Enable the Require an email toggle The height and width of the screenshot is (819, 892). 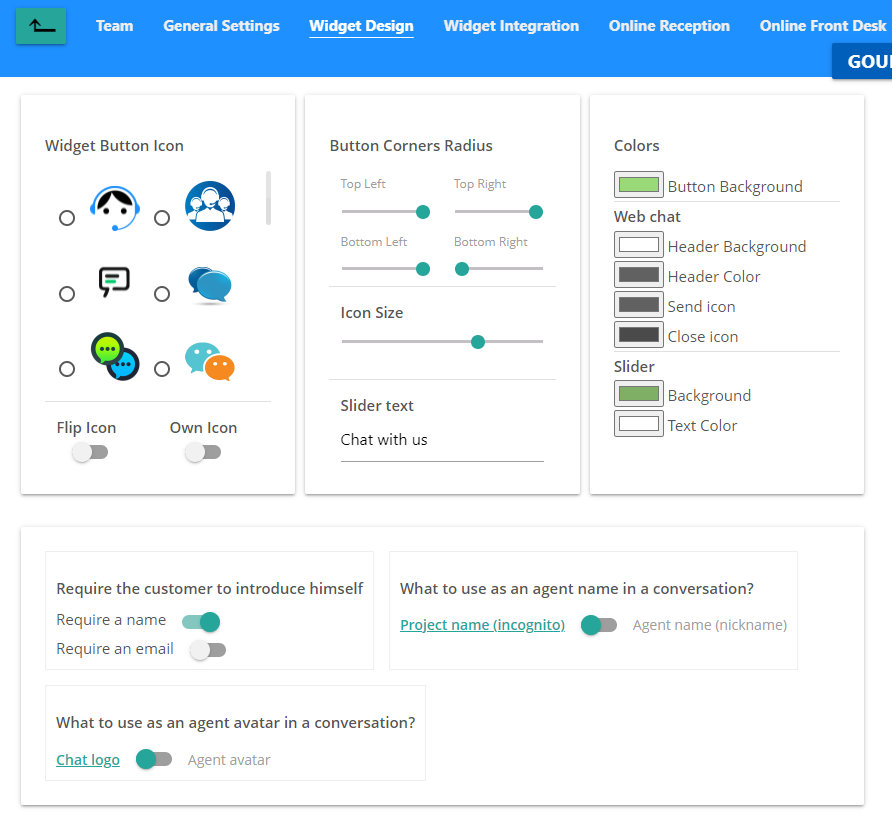point(208,650)
